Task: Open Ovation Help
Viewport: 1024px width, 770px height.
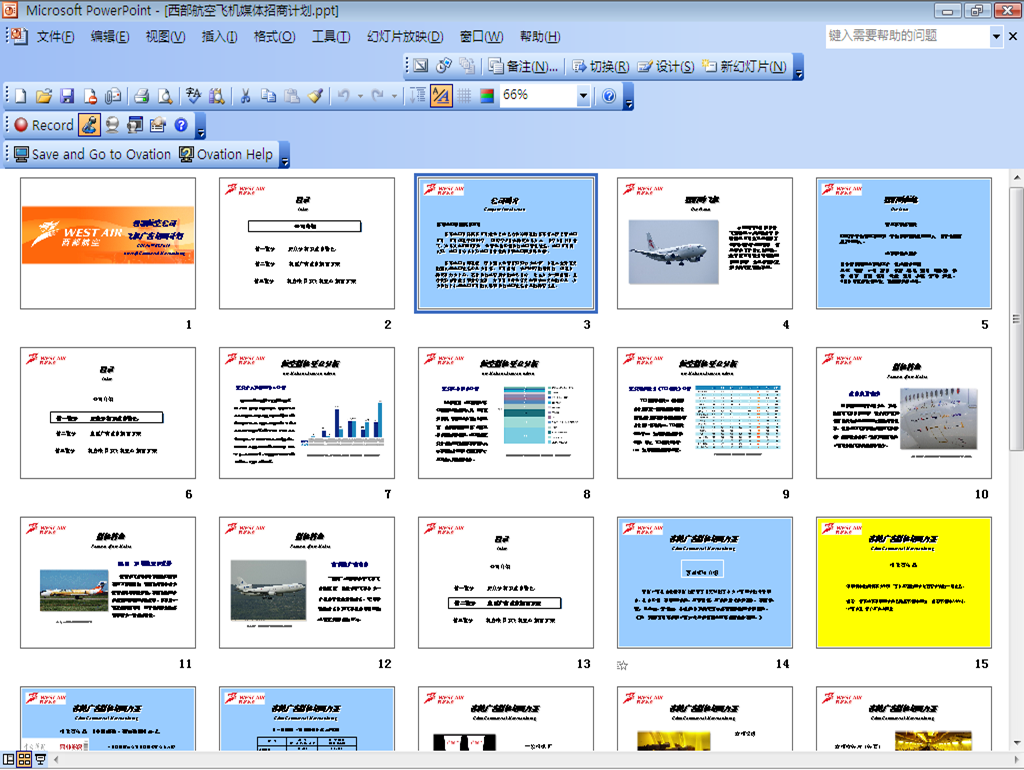Action: pyautogui.click(x=226, y=154)
